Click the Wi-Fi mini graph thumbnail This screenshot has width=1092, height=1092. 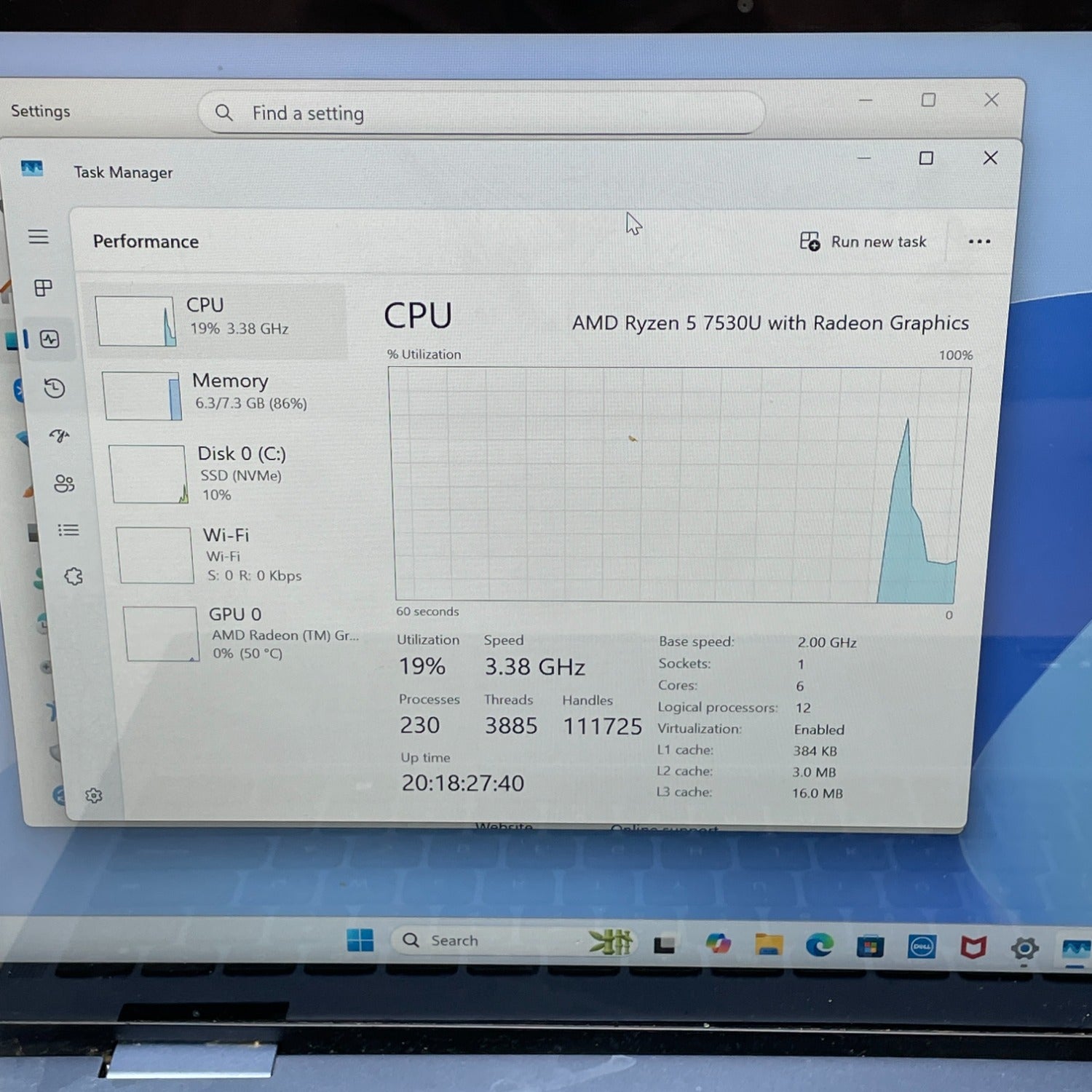[155, 555]
